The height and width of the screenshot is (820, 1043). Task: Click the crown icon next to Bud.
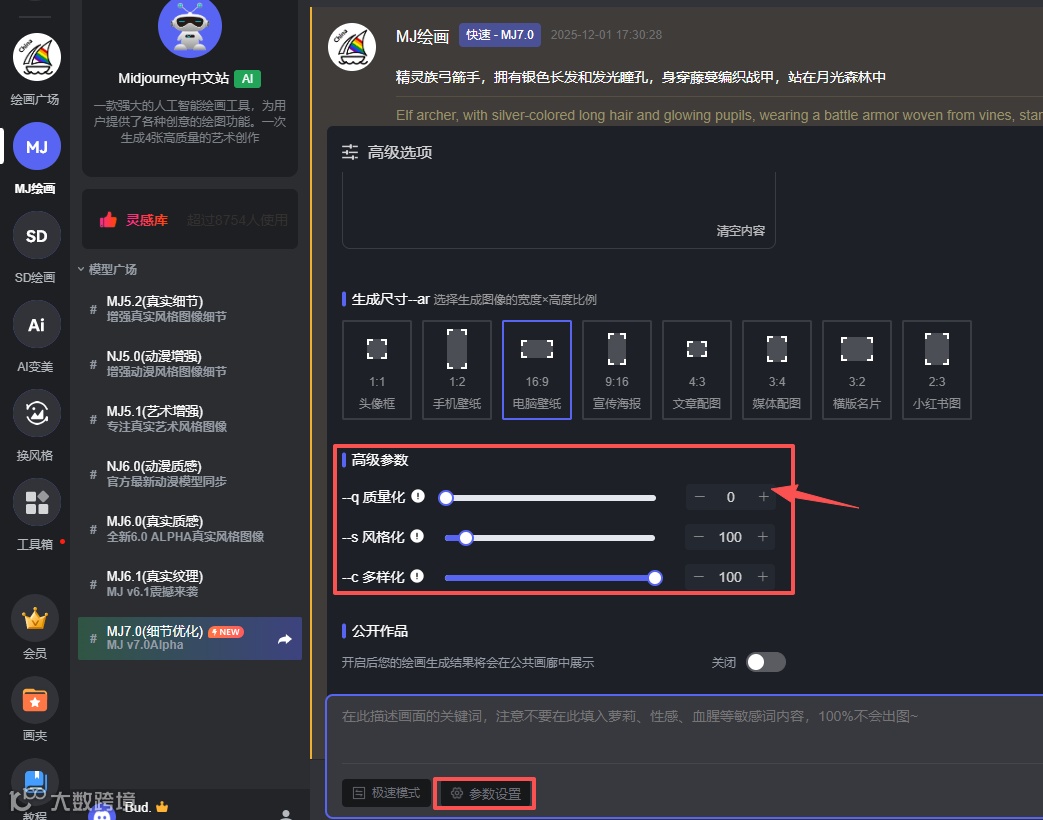[x=162, y=807]
